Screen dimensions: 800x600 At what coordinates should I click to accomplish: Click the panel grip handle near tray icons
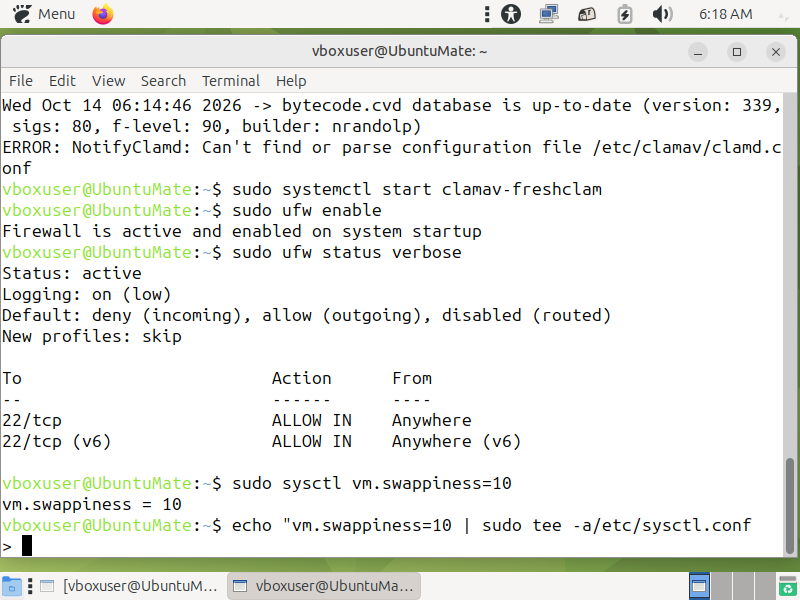(x=487, y=14)
